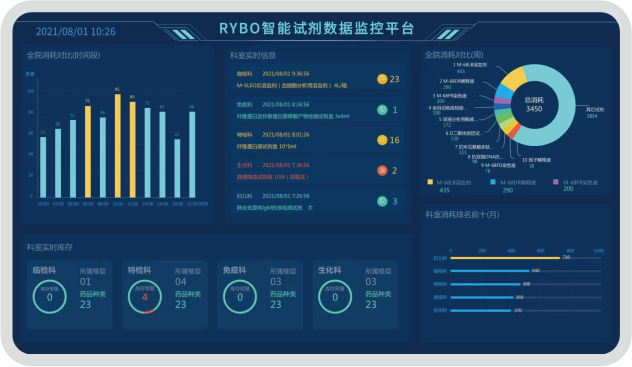Click the donut label with value 172

[457, 122]
